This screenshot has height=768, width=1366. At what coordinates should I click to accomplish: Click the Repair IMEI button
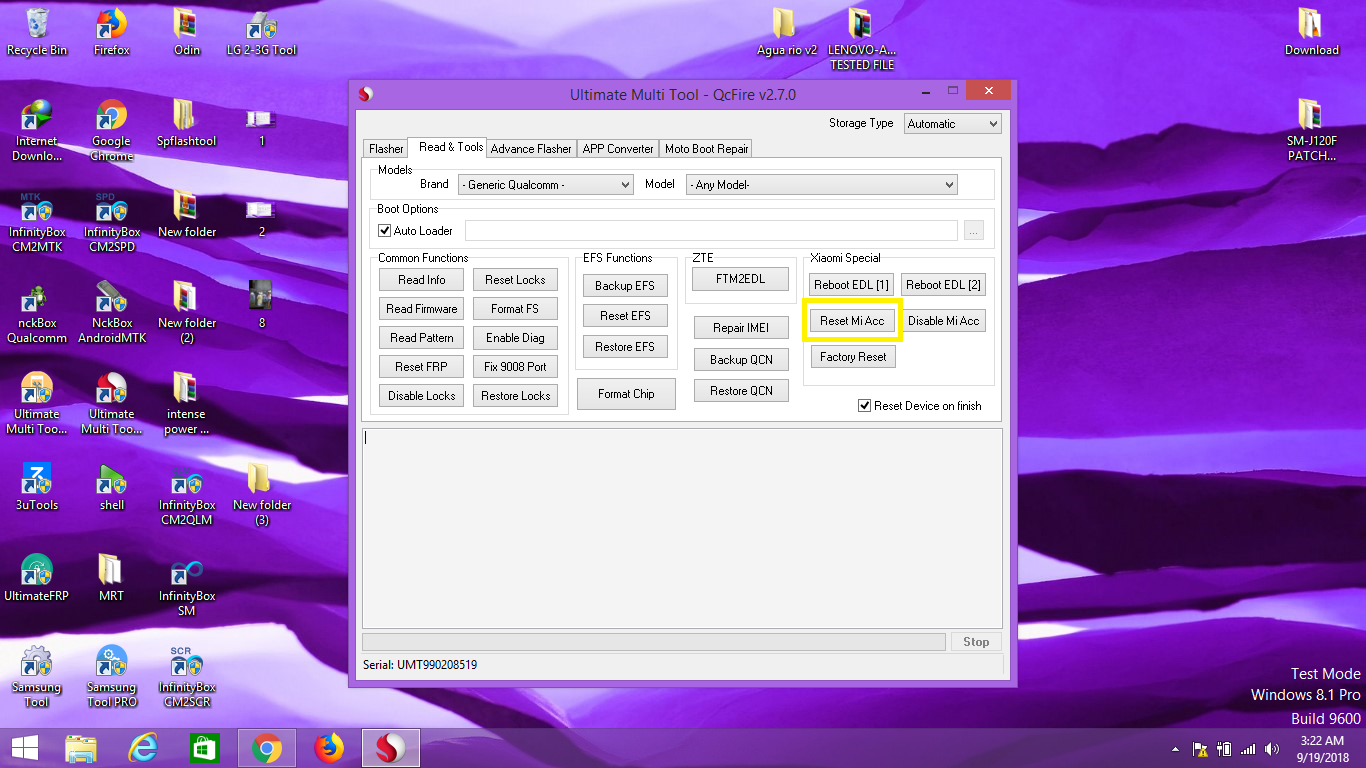(x=741, y=328)
